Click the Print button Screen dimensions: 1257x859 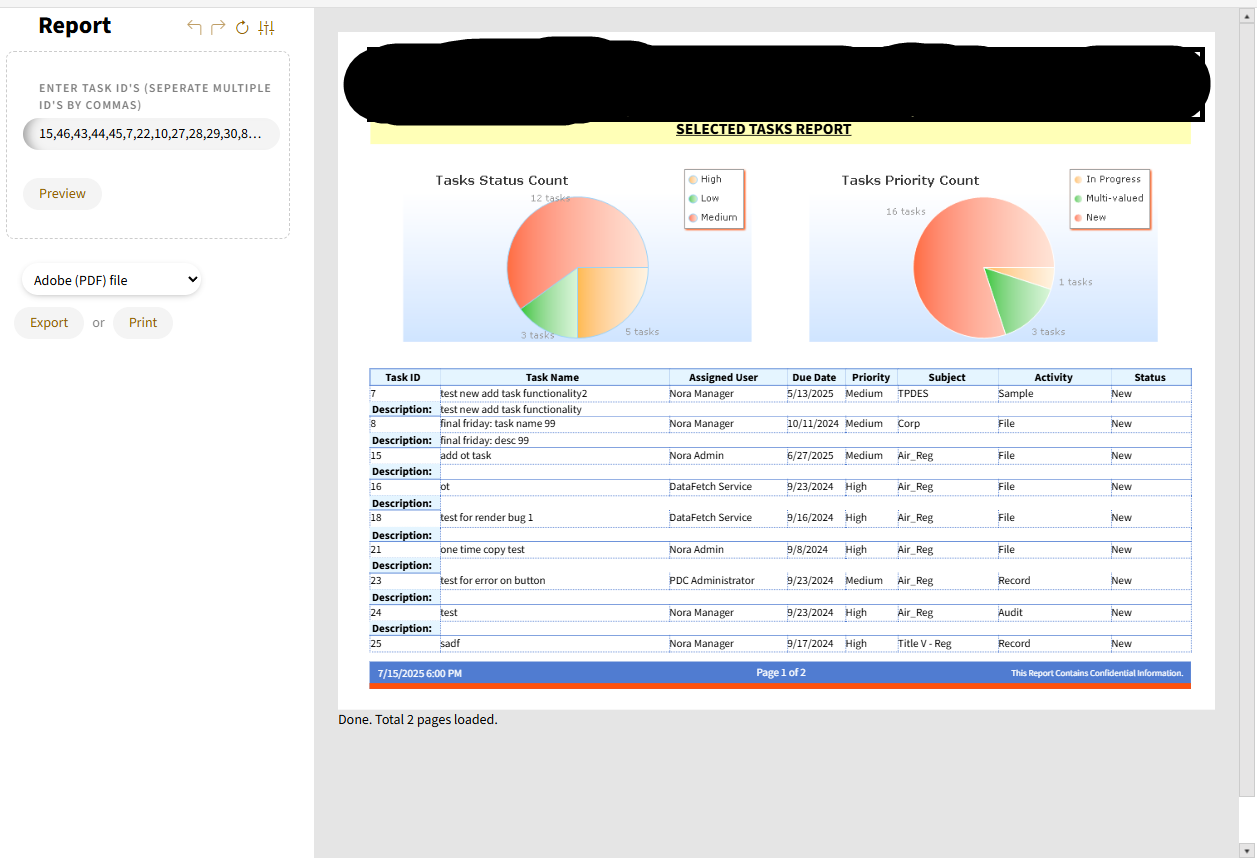143,323
